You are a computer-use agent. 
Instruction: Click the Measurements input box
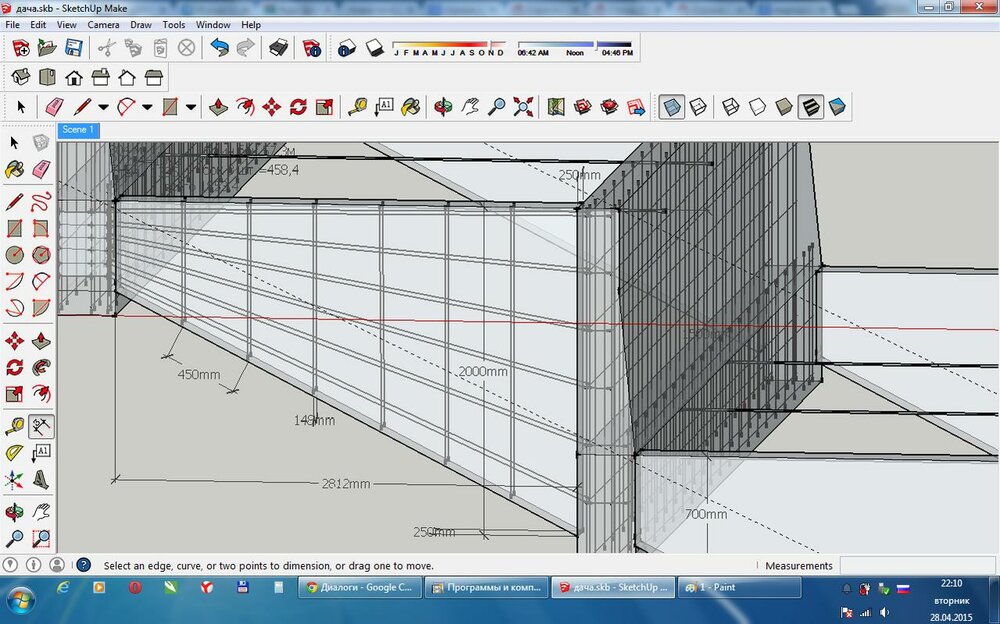pos(918,566)
